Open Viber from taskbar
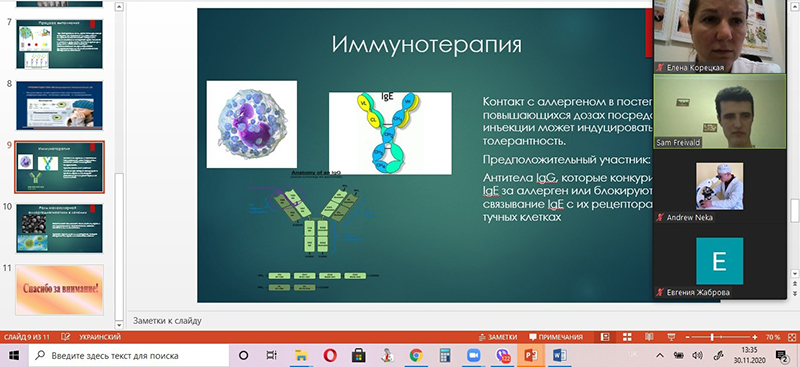This screenshot has width=800, height=367. pyautogui.click(x=503, y=355)
